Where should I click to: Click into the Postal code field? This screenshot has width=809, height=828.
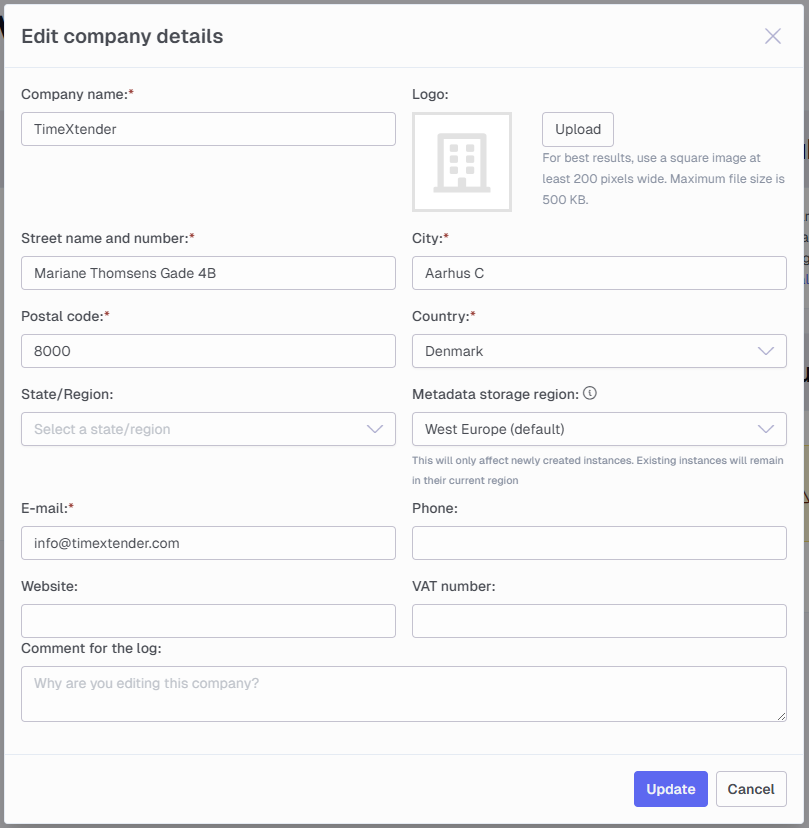208,351
